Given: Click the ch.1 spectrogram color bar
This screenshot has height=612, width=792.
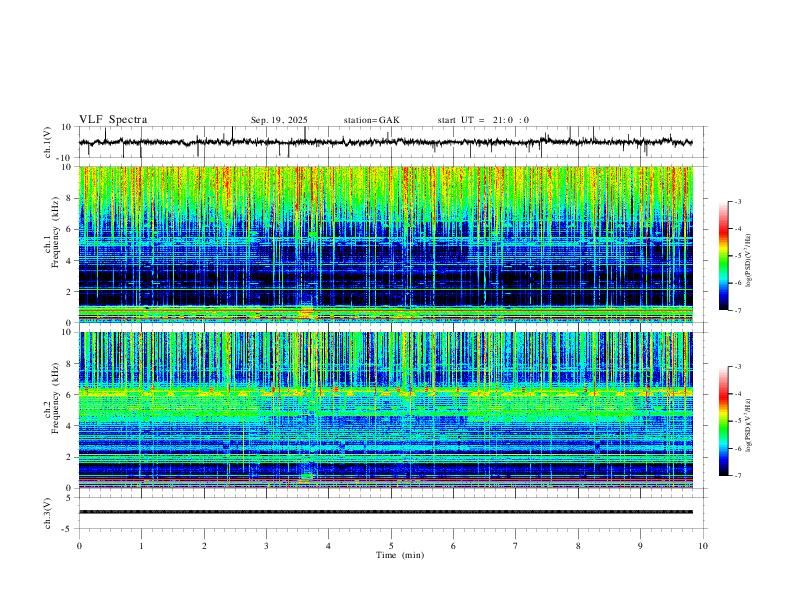Looking at the screenshot, I should pos(723,256).
